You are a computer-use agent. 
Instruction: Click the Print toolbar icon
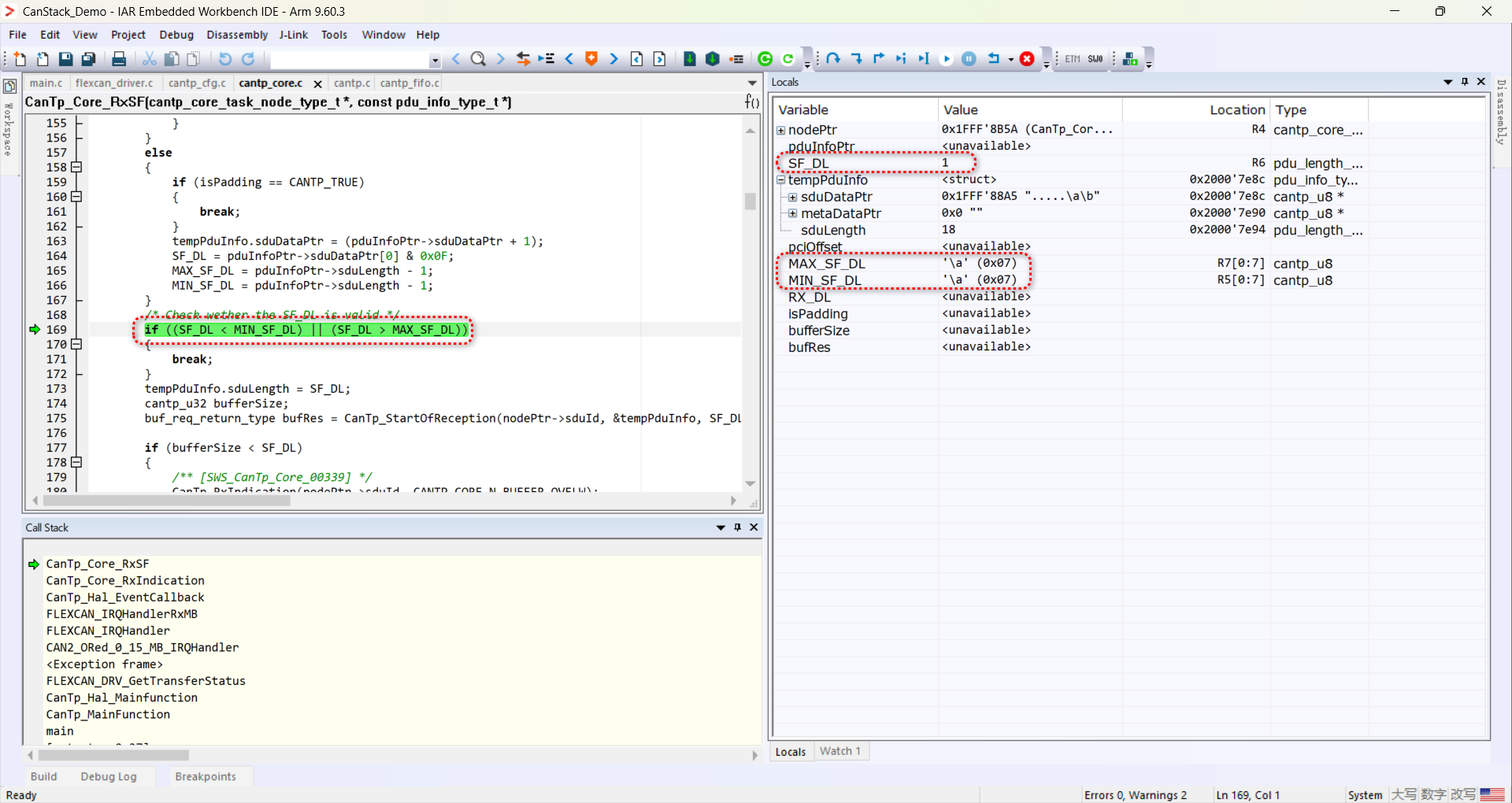coord(119,59)
